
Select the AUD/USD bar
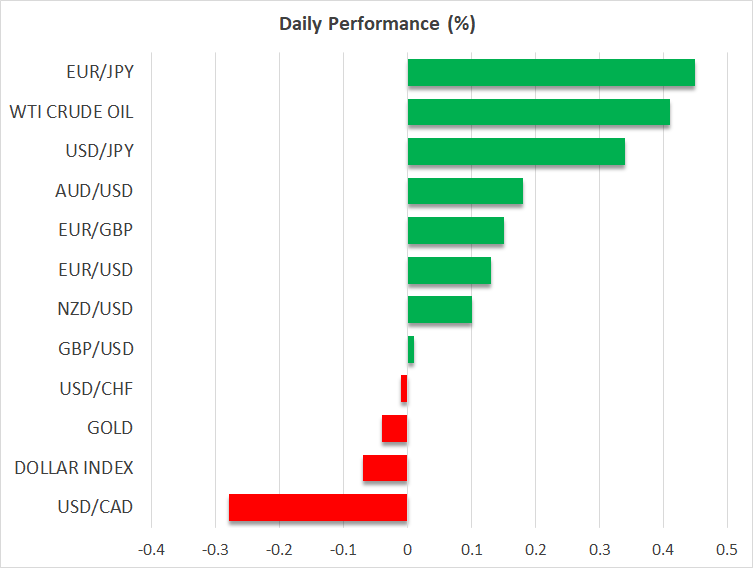pyautogui.click(x=465, y=191)
